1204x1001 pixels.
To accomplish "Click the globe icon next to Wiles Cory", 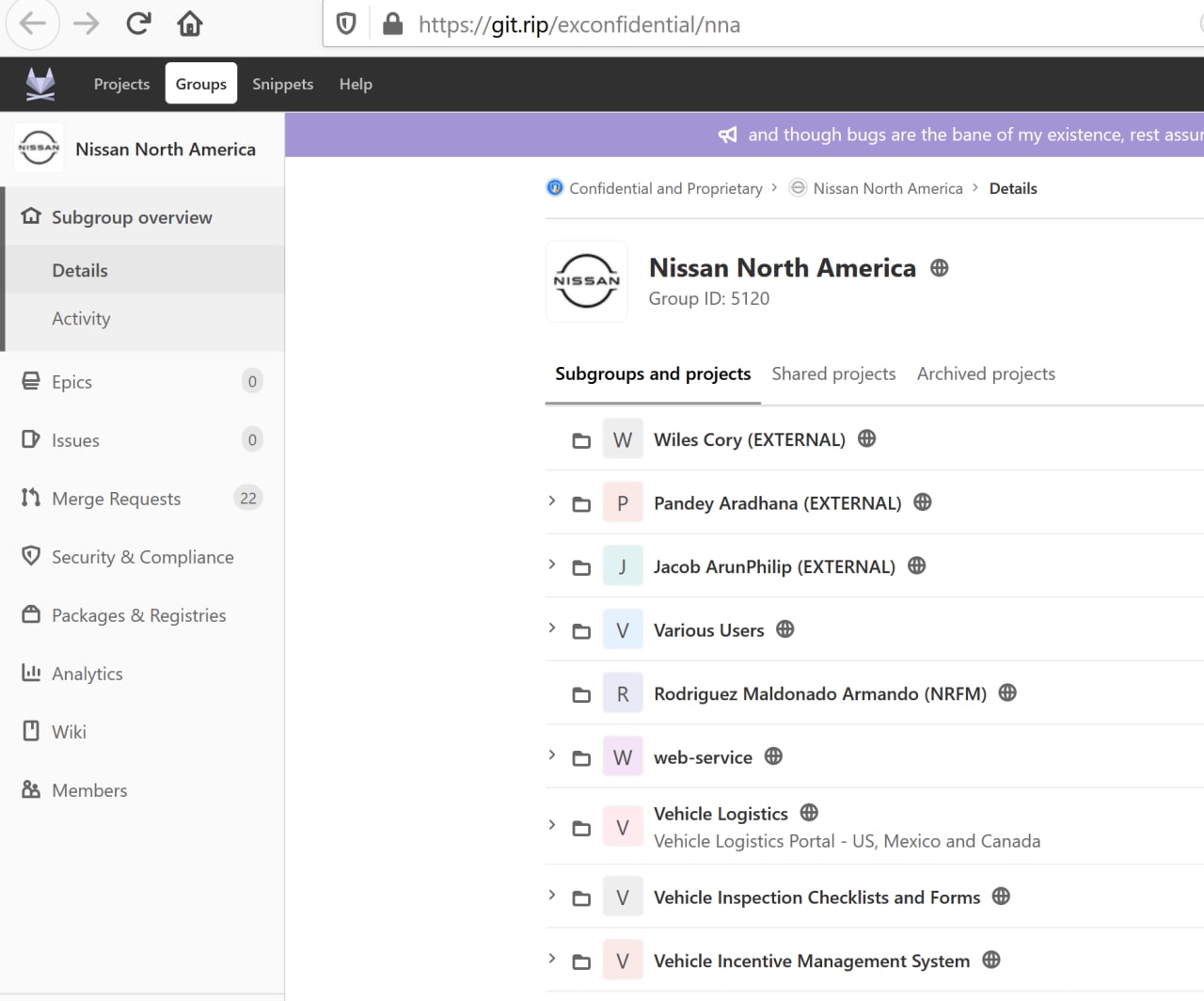I will [x=867, y=438].
